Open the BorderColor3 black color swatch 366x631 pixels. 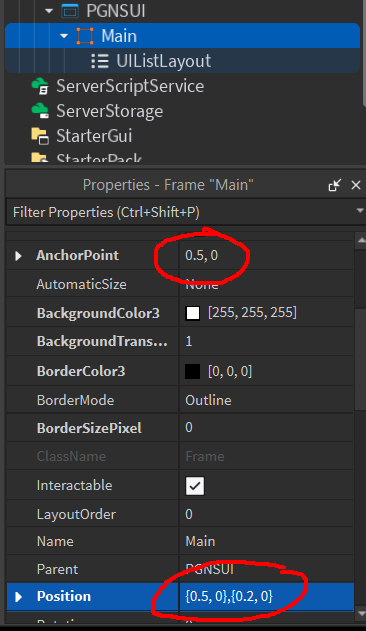192,371
